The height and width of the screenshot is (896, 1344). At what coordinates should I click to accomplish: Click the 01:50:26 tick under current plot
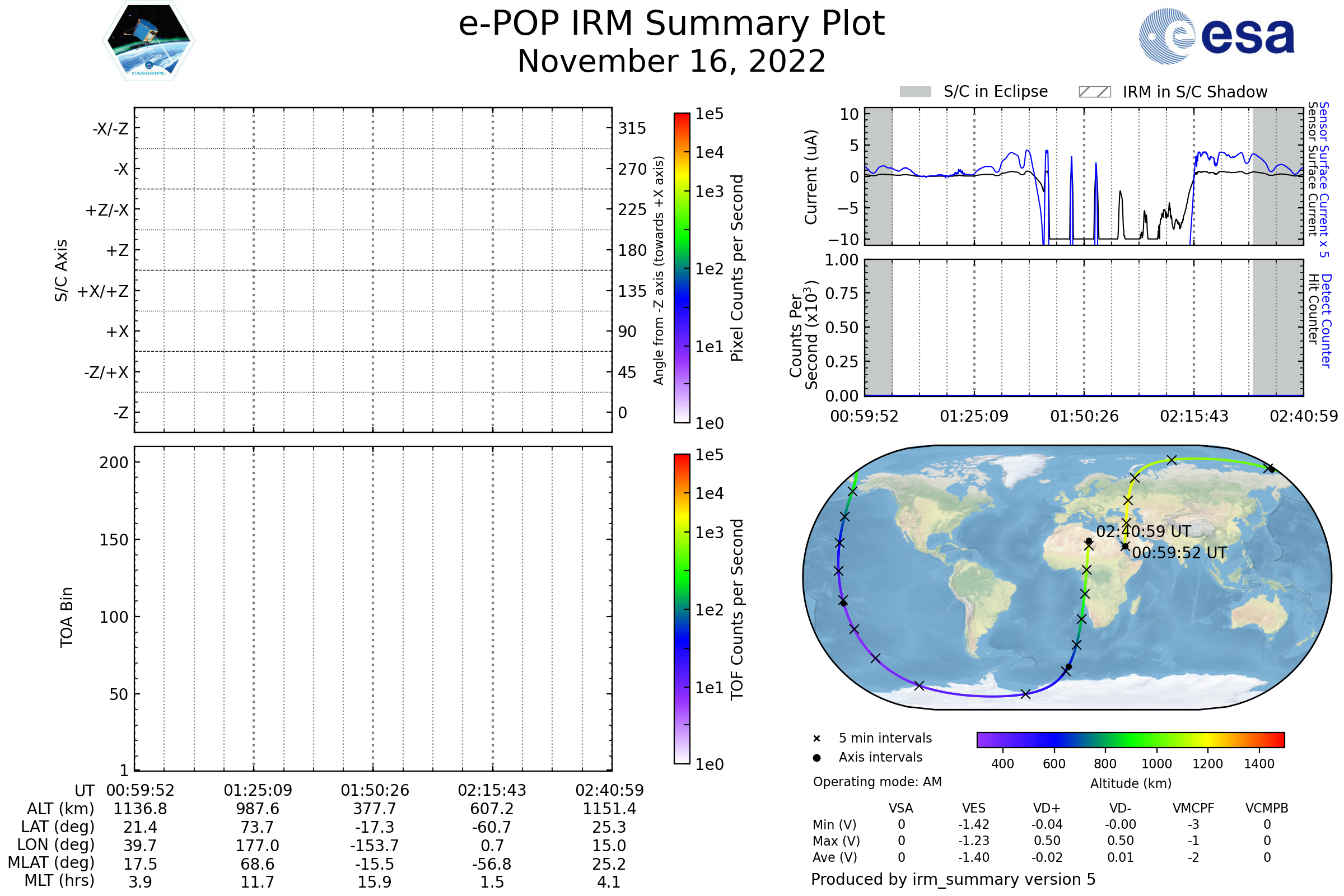click(x=1084, y=417)
